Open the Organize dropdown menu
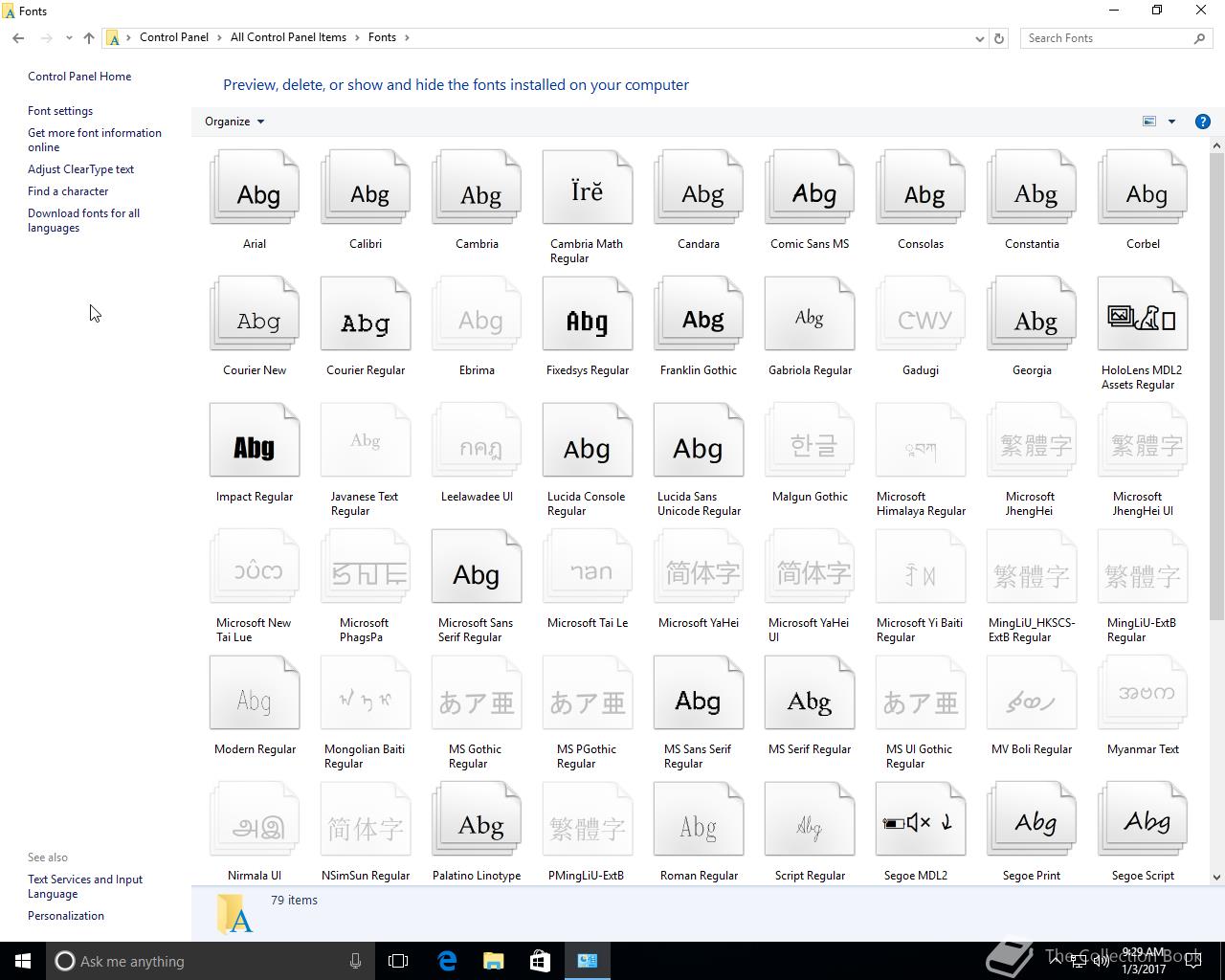 click(x=234, y=122)
